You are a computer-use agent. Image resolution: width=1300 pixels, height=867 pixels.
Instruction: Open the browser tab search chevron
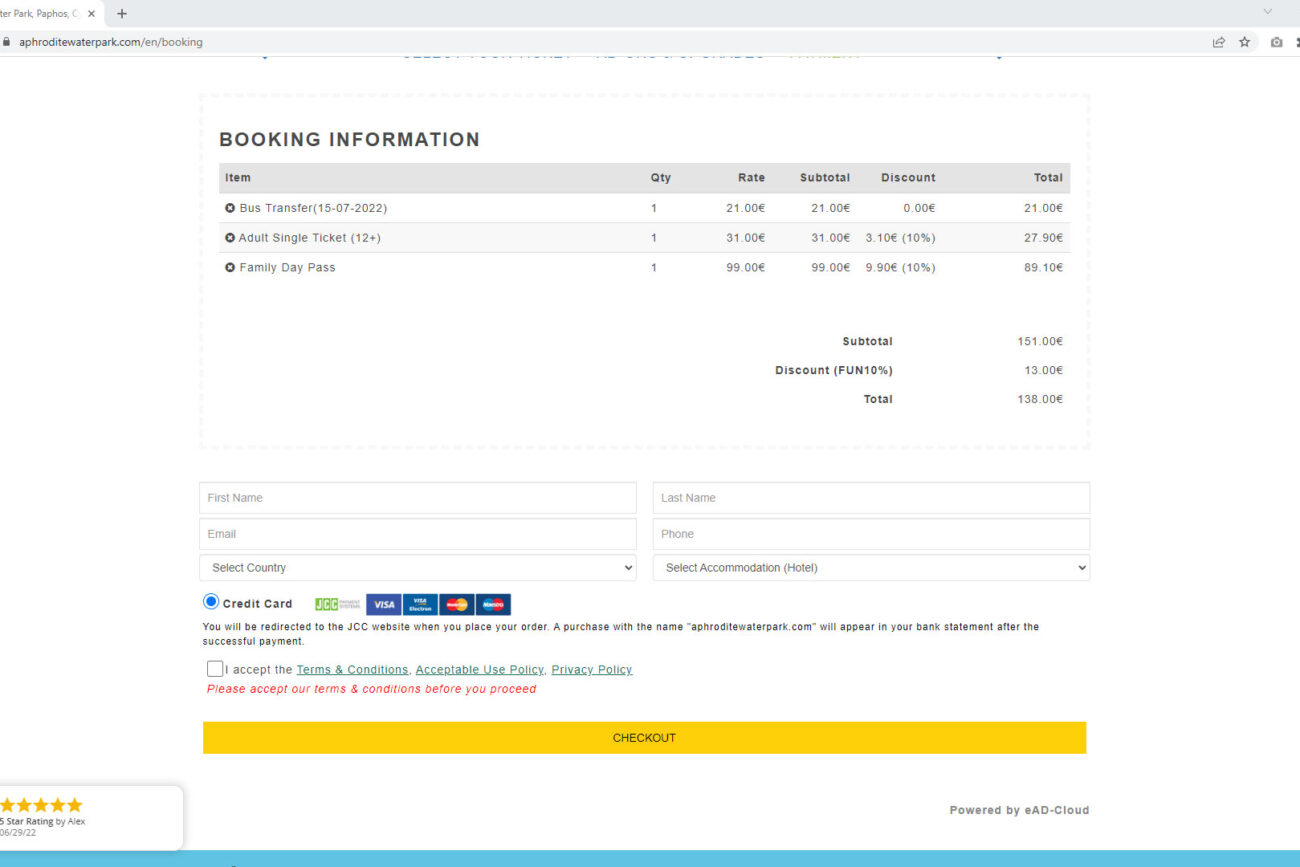pos(1267,12)
